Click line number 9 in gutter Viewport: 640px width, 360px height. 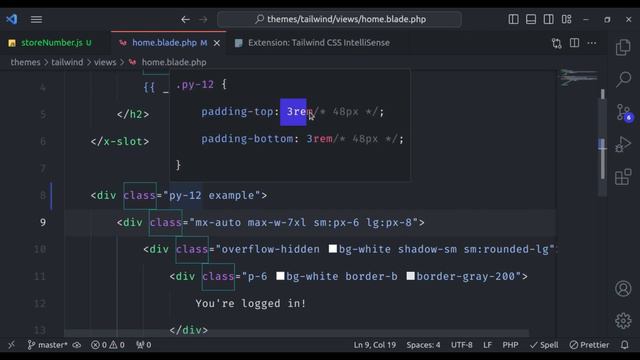[x=43, y=222]
